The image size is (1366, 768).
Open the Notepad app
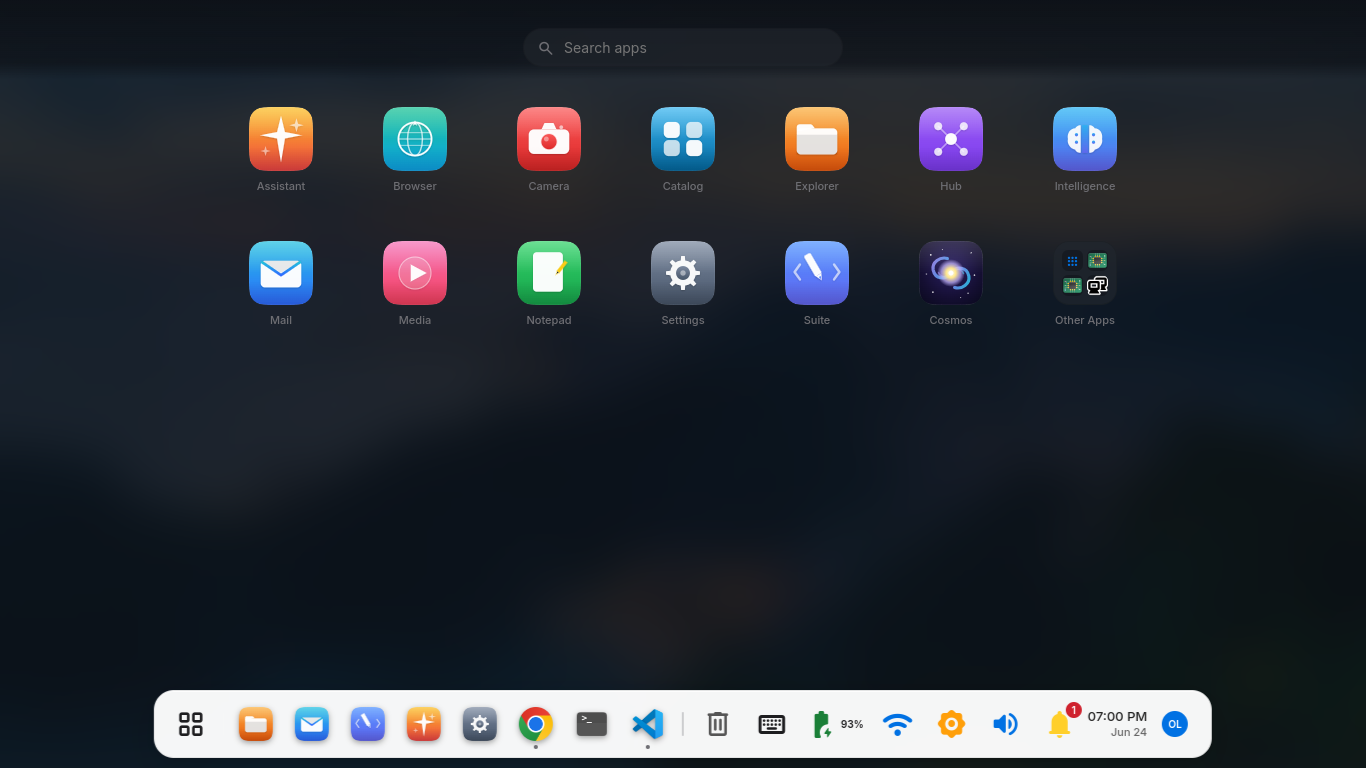(549, 273)
